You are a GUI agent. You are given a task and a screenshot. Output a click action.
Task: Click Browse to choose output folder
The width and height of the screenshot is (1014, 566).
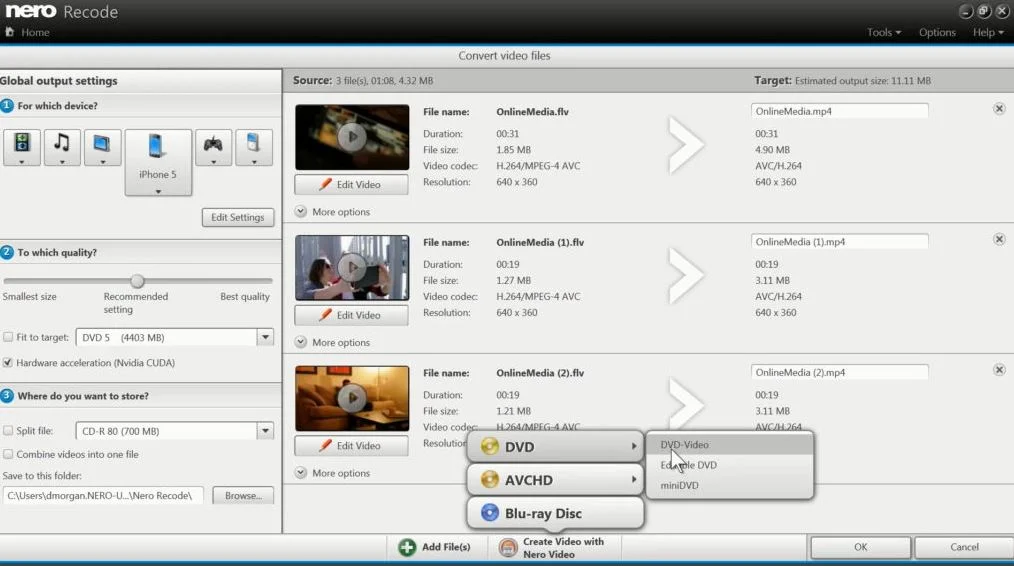[x=243, y=495]
